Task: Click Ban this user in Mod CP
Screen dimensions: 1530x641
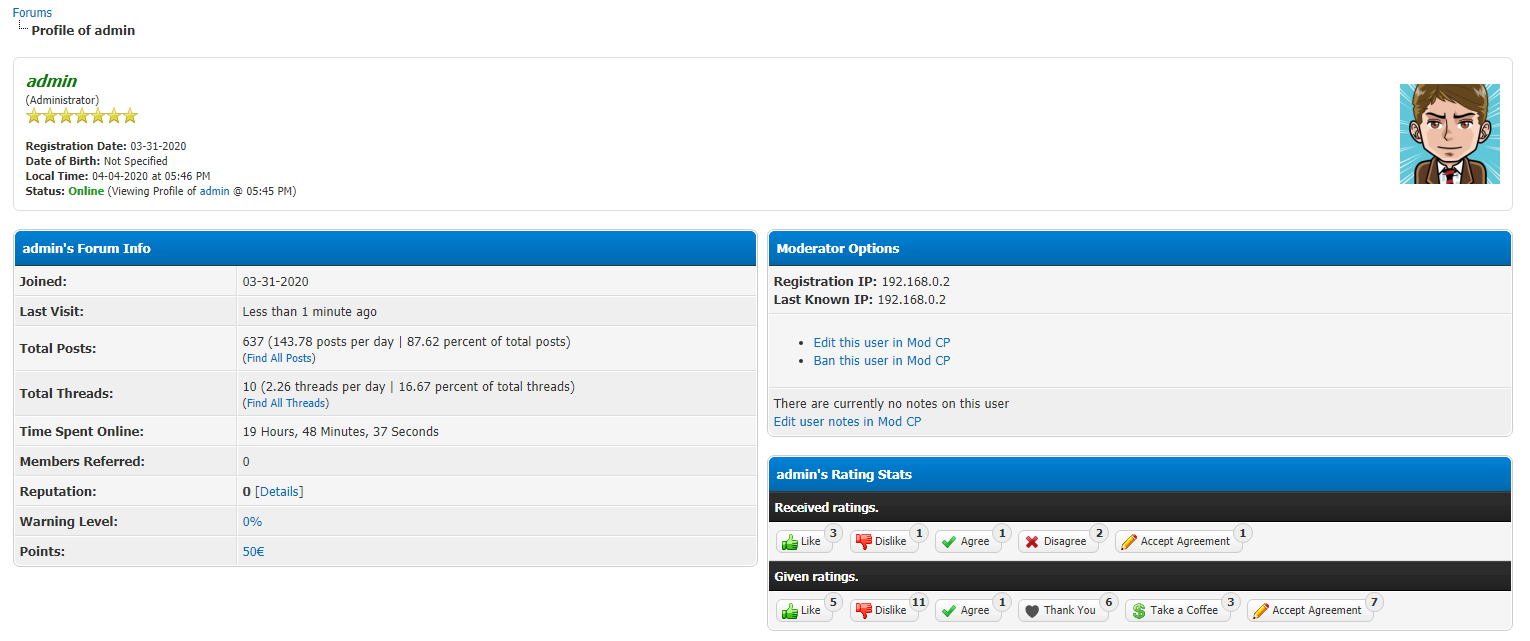Action: click(x=882, y=360)
